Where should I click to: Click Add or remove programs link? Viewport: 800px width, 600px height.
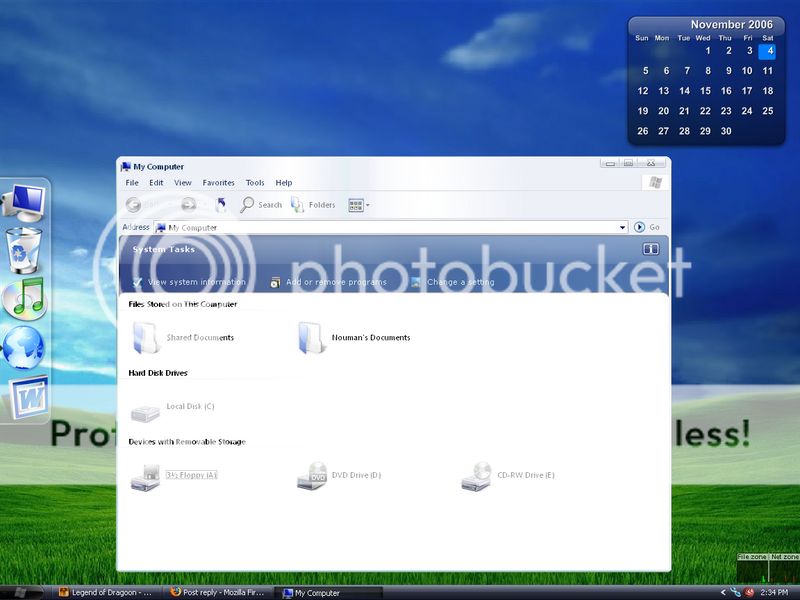point(336,283)
